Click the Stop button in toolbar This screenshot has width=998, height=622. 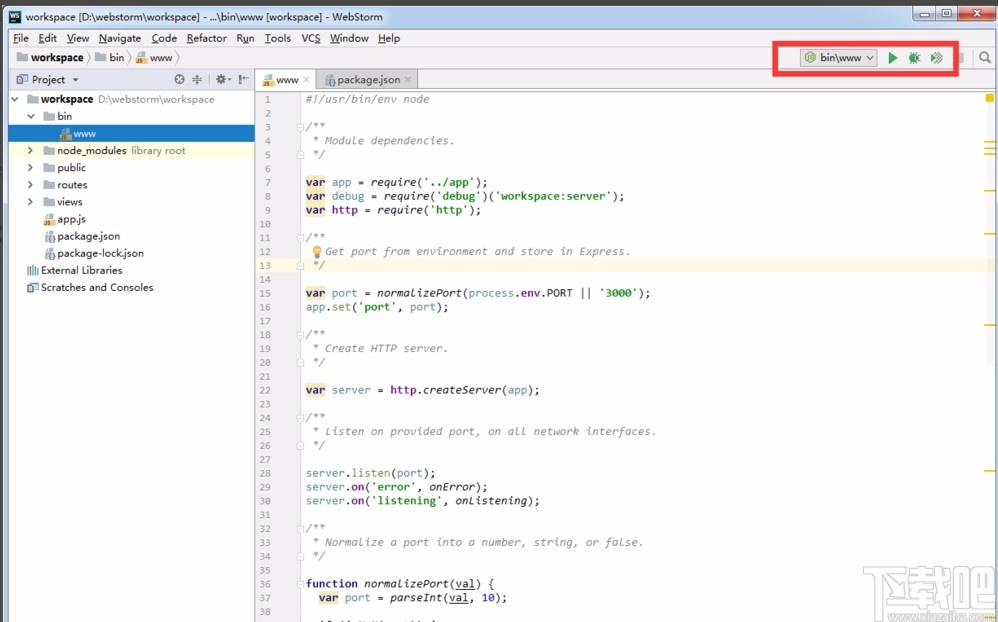(961, 58)
